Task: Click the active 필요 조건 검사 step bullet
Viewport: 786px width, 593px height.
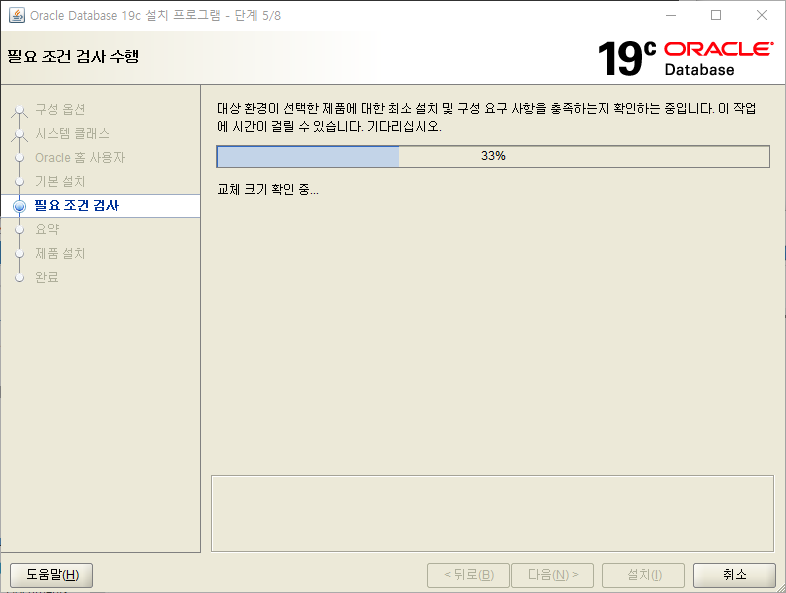Action: pos(20,206)
